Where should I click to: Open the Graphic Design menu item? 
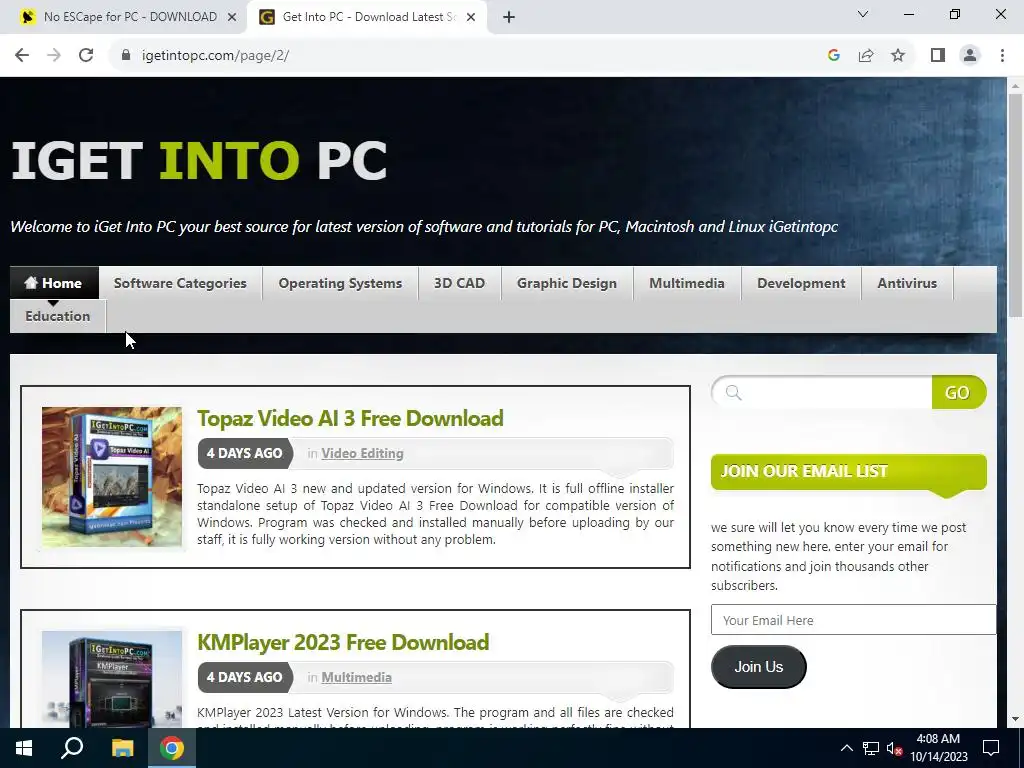click(x=567, y=283)
